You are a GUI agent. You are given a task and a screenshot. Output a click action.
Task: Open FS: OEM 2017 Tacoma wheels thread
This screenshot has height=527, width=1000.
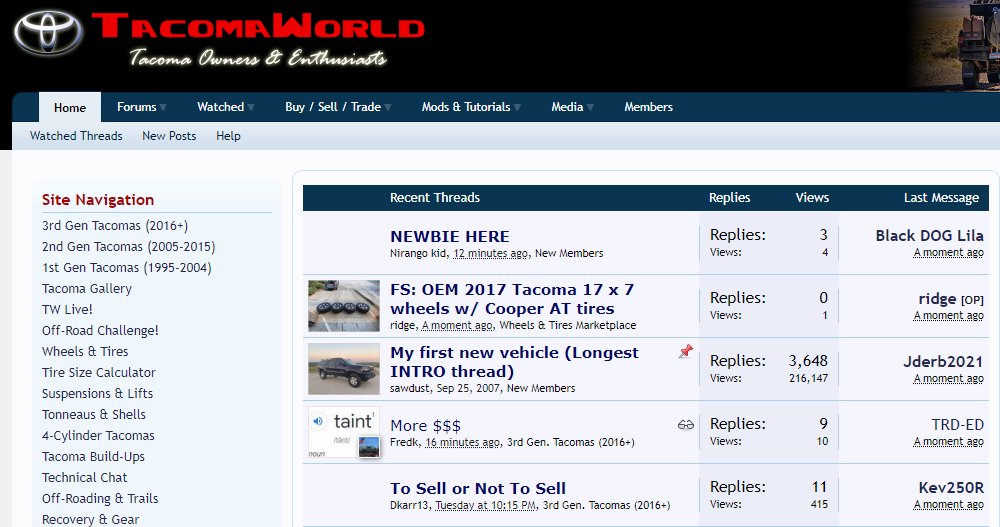point(512,299)
